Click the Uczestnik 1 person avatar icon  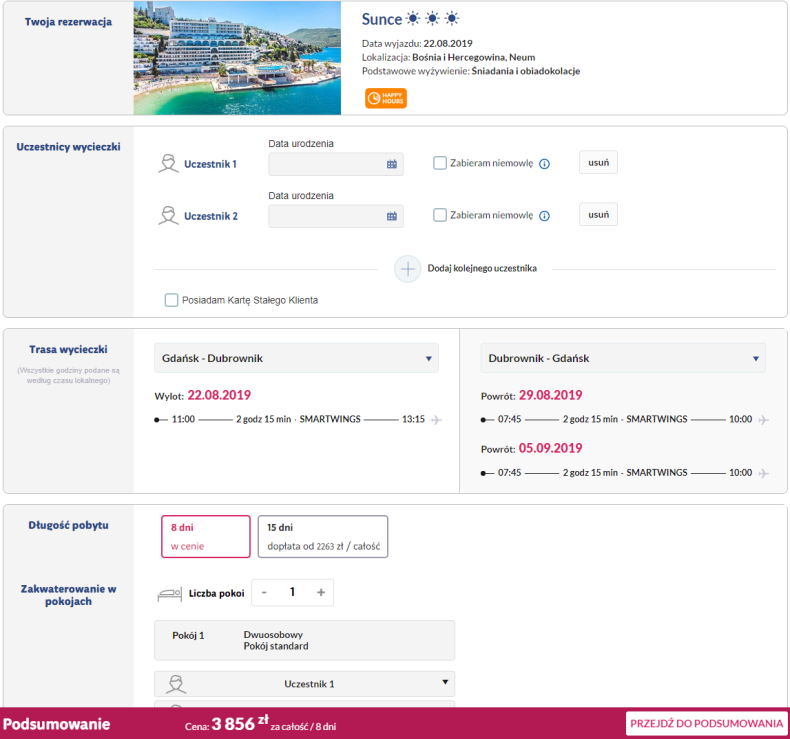coord(168,164)
